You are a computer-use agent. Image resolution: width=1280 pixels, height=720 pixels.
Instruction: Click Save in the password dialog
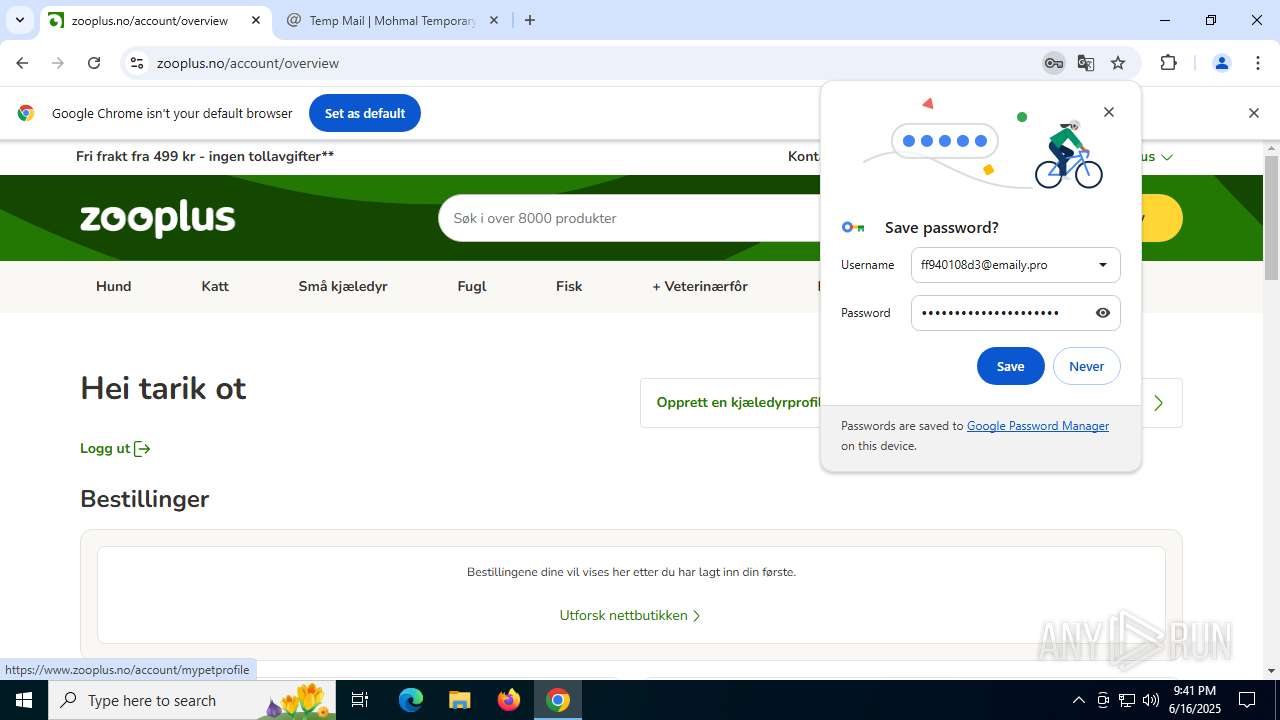(1010, 366)
